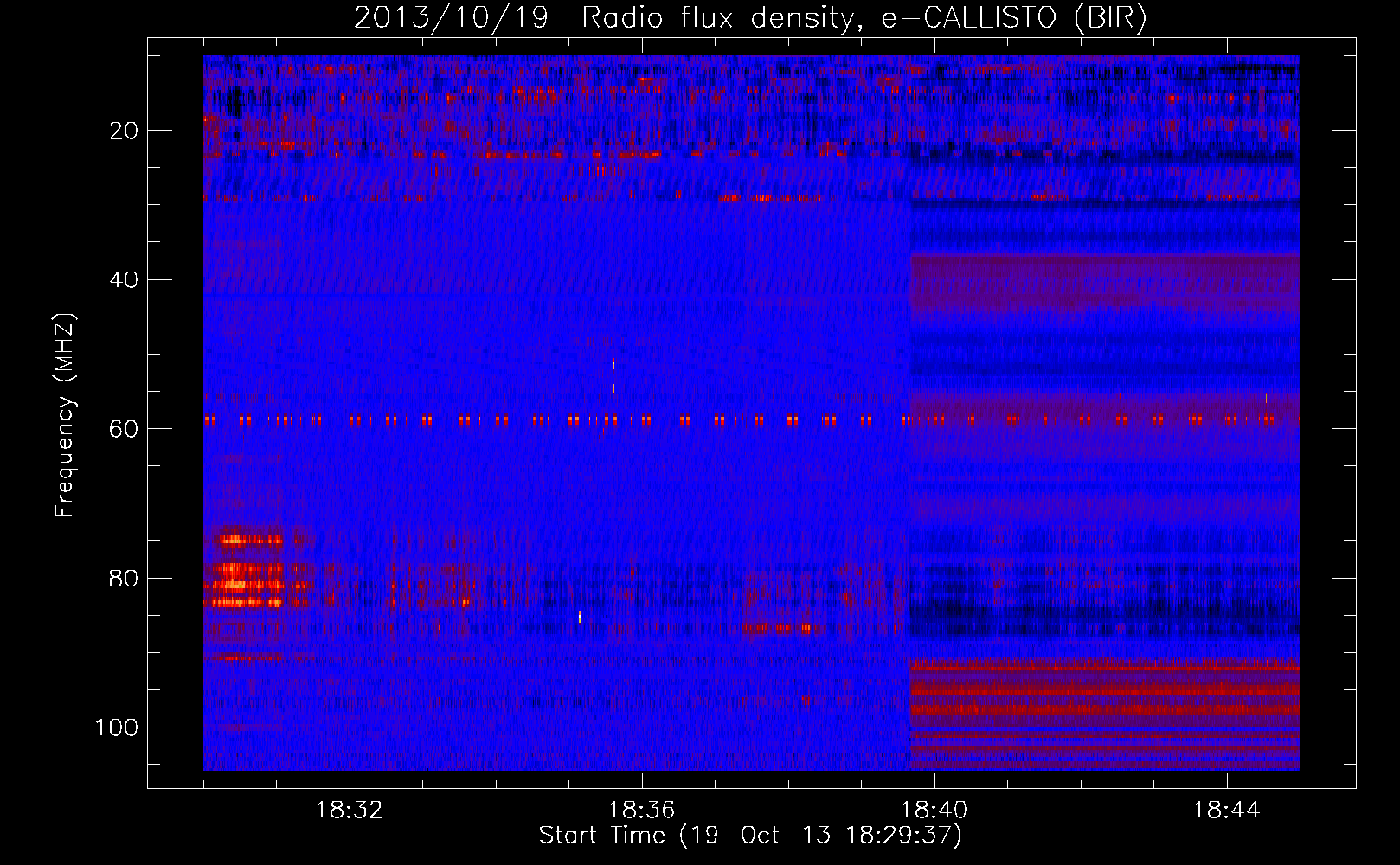
Task: Click the 18:36 time tick label
Action: point(642,811)
